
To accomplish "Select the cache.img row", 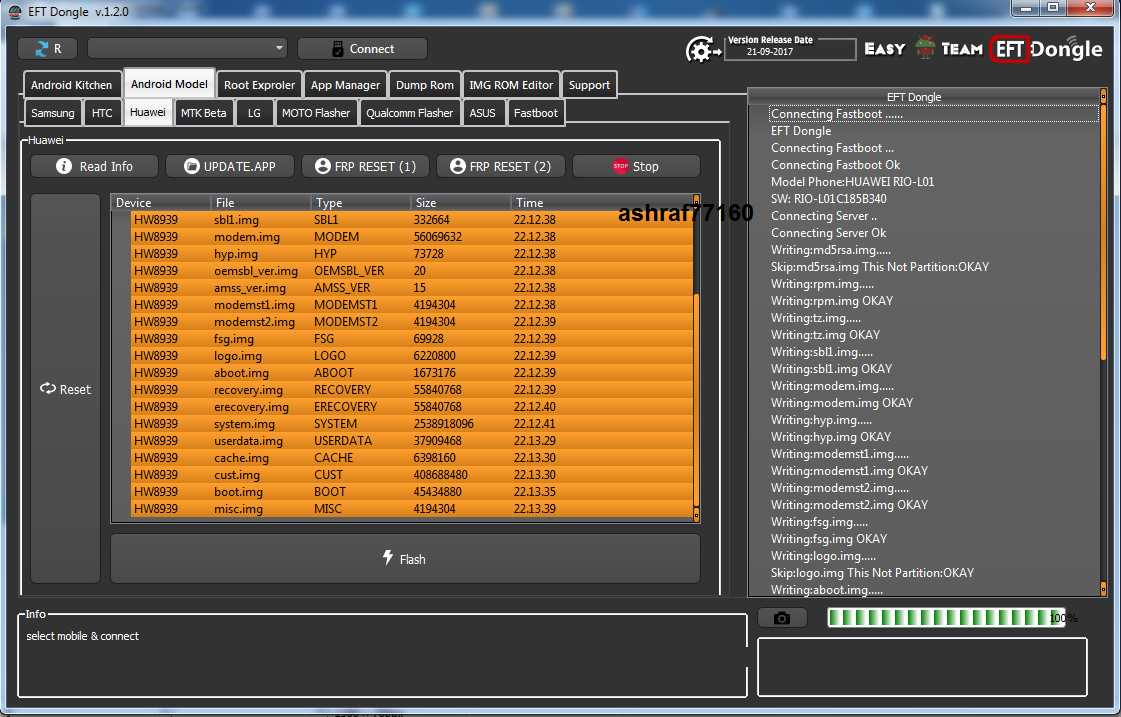I will pos(412,458).
